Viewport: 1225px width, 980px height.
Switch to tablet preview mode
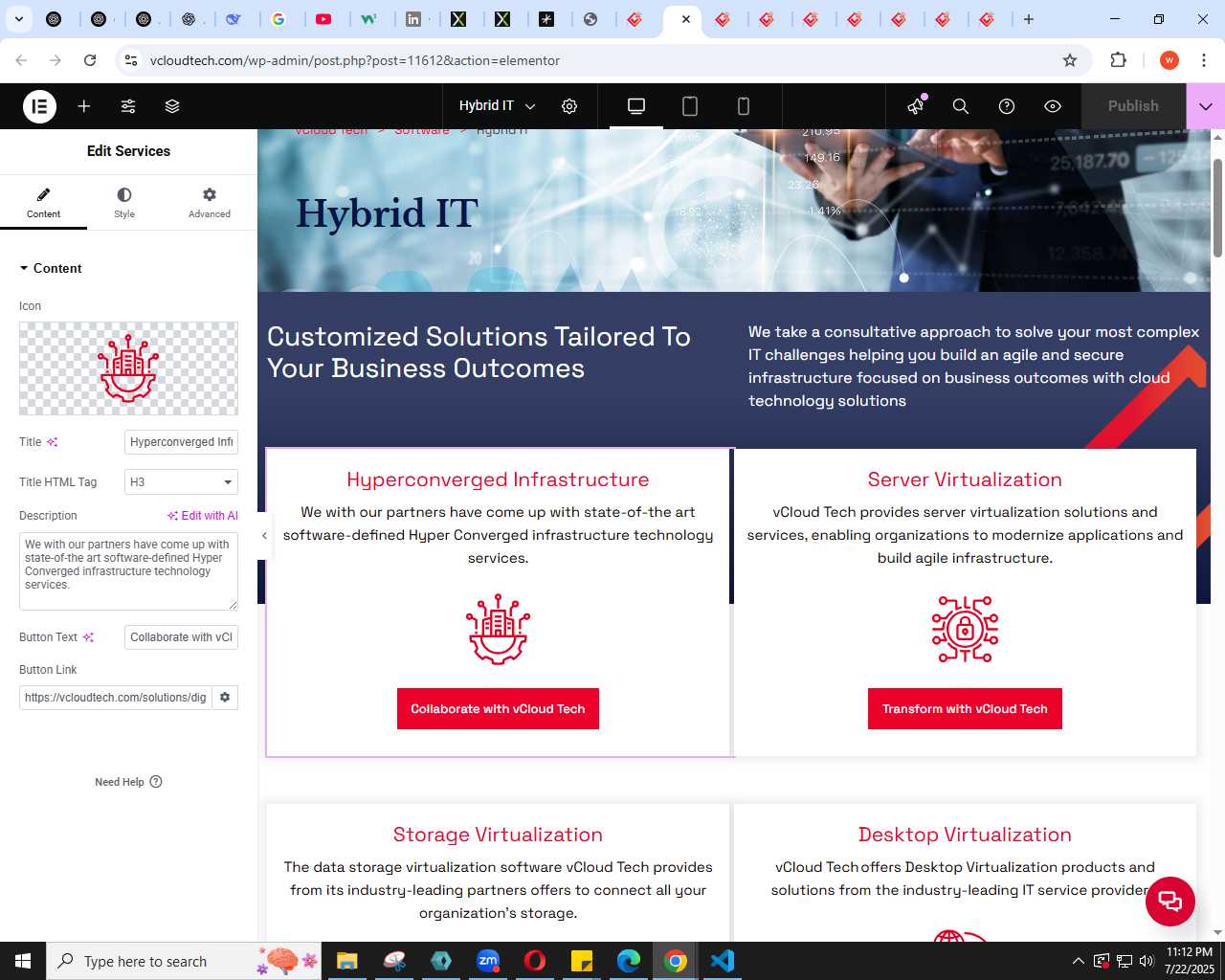pos(690,106)
